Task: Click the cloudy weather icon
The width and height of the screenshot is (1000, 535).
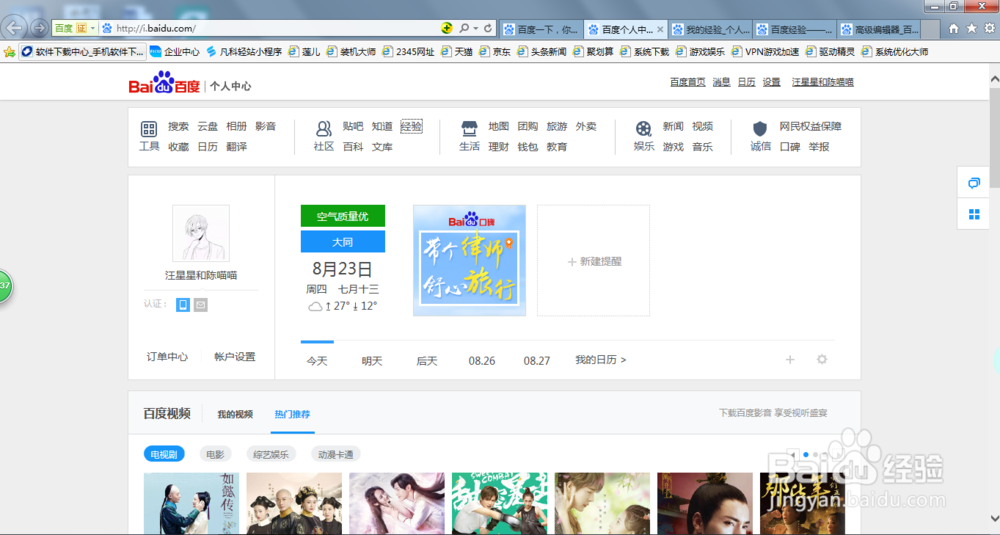Action: (315, 306)
